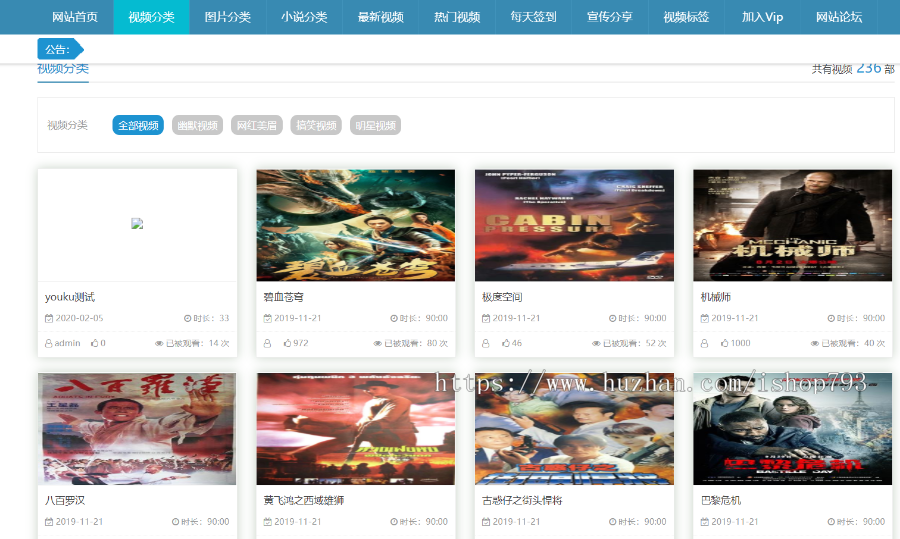Open the 图片分类 navigation menu item
The width and height of the screenshot is (900, 539).
[x=228, y=17]
